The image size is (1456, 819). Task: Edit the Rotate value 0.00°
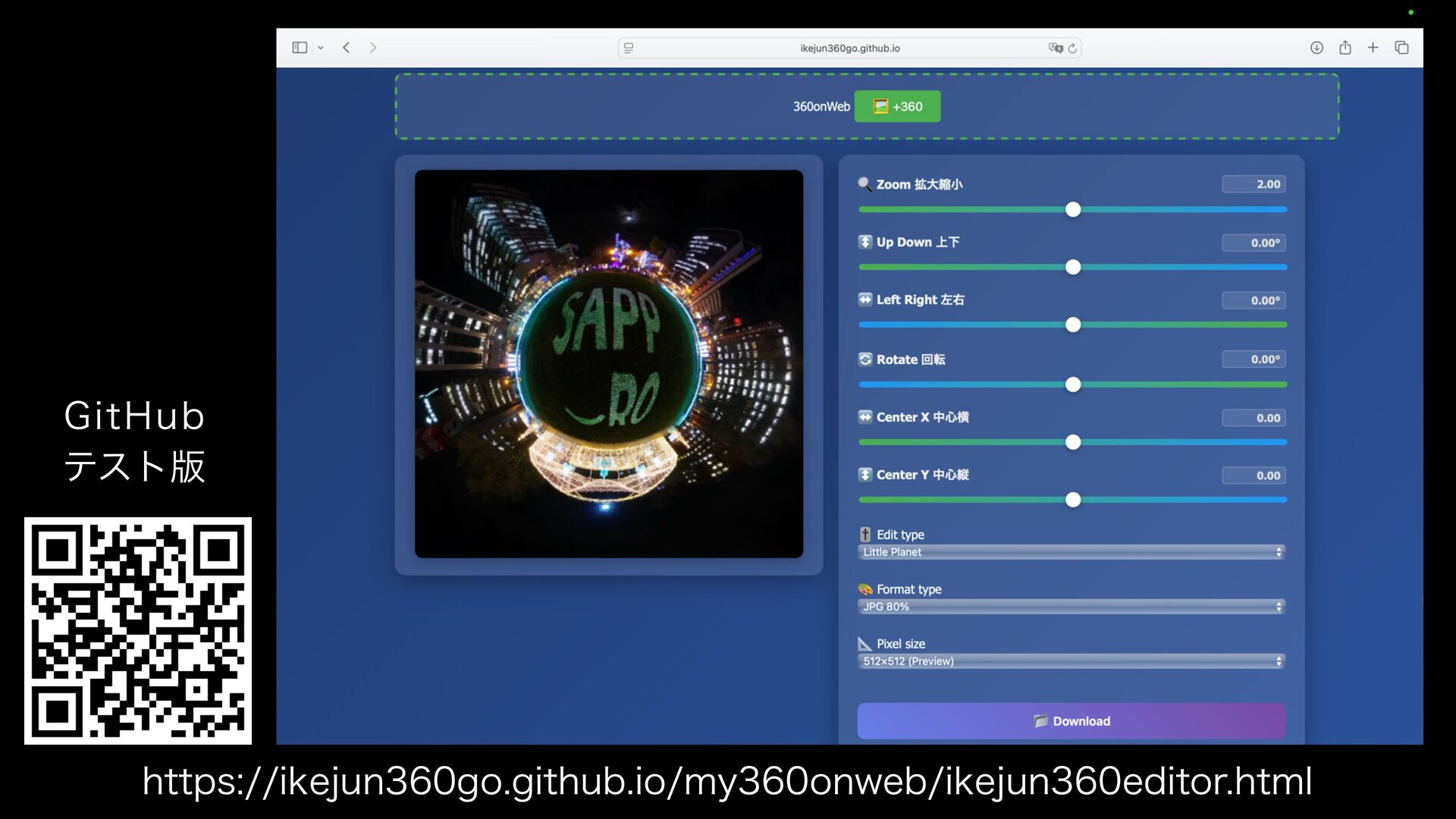1254,359
